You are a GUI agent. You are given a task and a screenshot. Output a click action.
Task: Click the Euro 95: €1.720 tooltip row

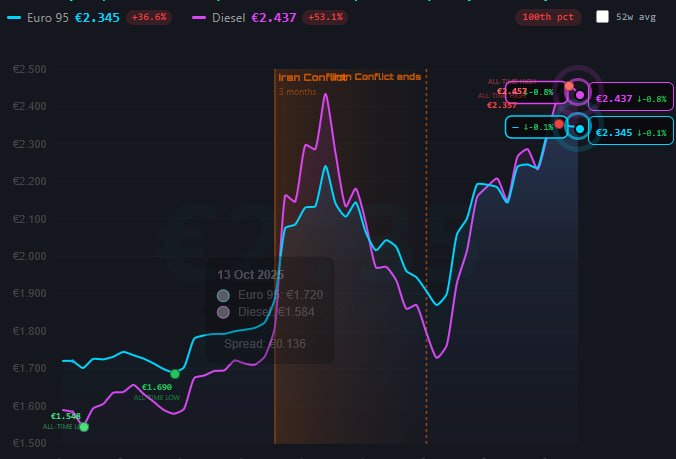[270, 295]
